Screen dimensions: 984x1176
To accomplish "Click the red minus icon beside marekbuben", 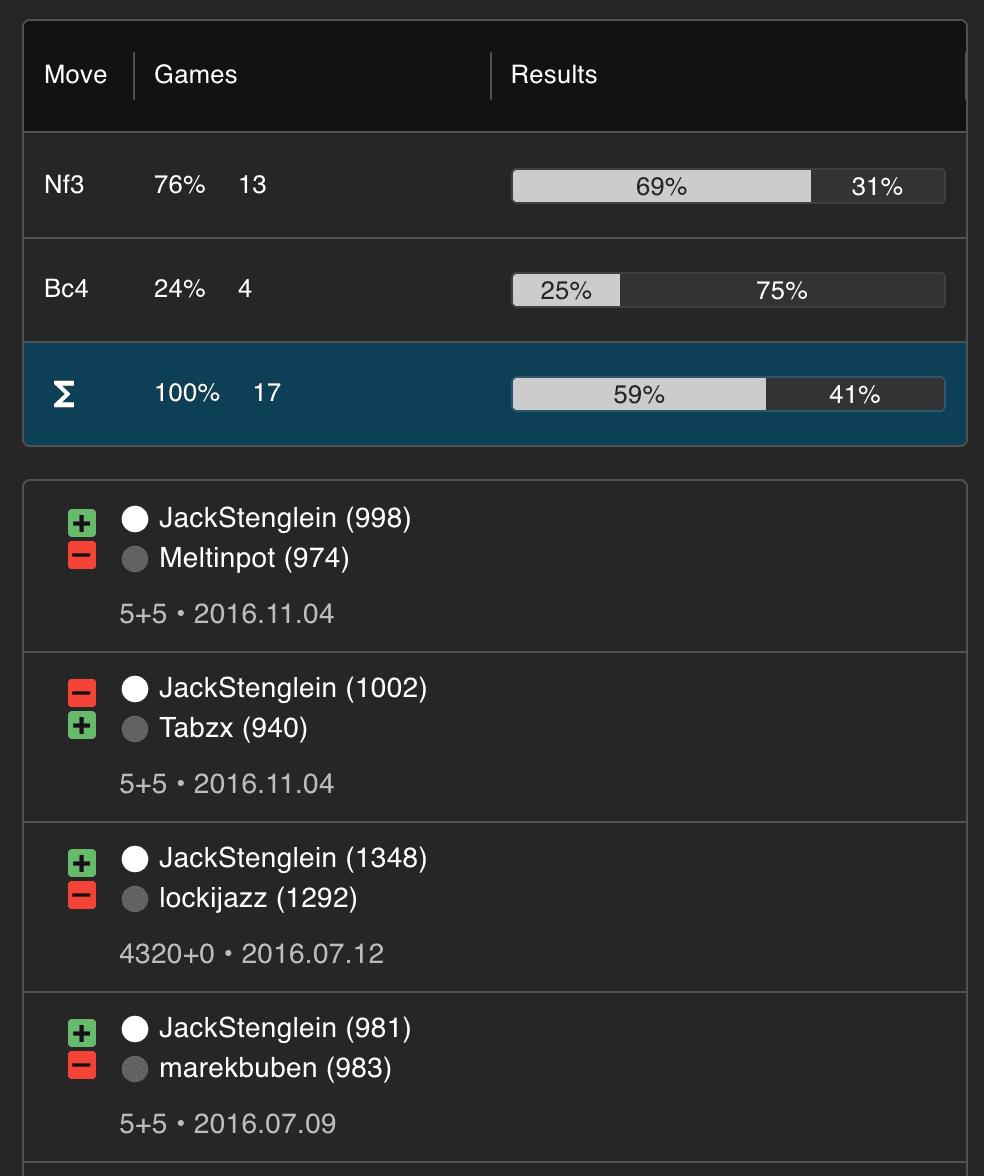I will coord(82,1066).
